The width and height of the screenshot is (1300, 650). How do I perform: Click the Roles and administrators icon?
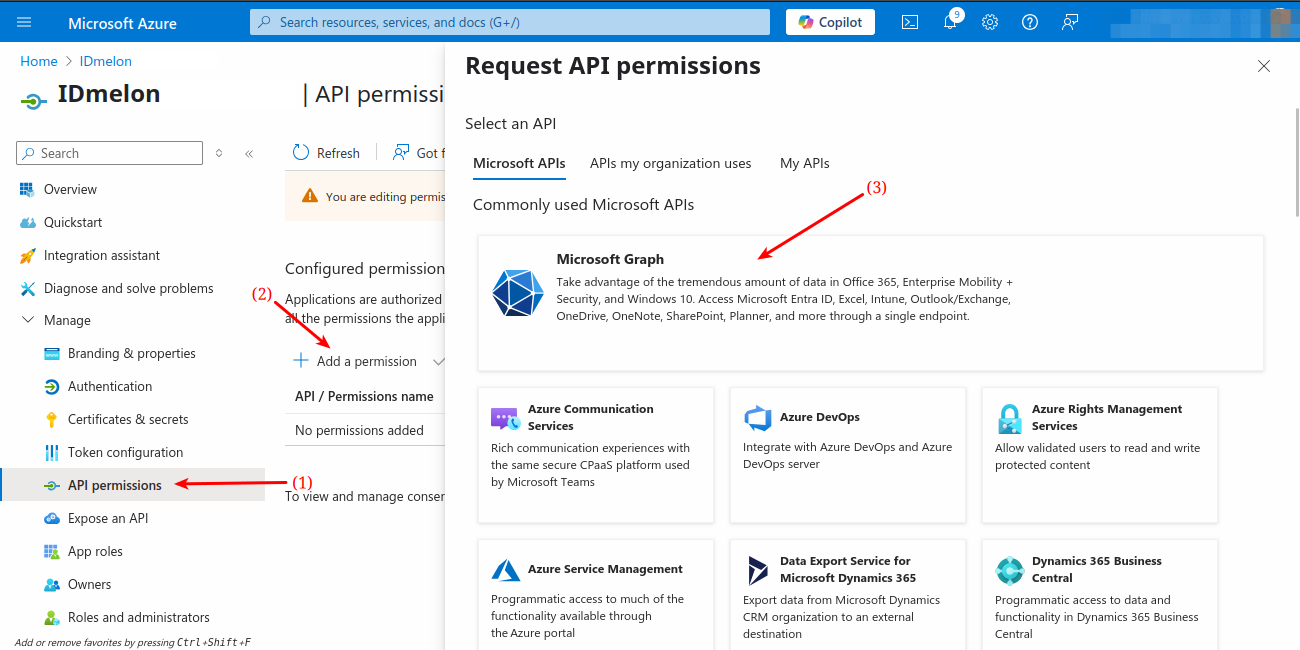[51, 617]
